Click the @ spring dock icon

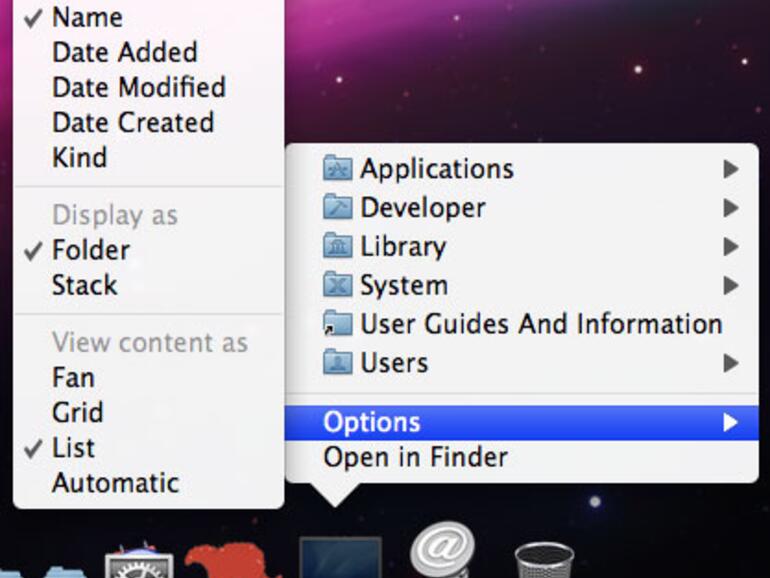(x=442, y=550)
